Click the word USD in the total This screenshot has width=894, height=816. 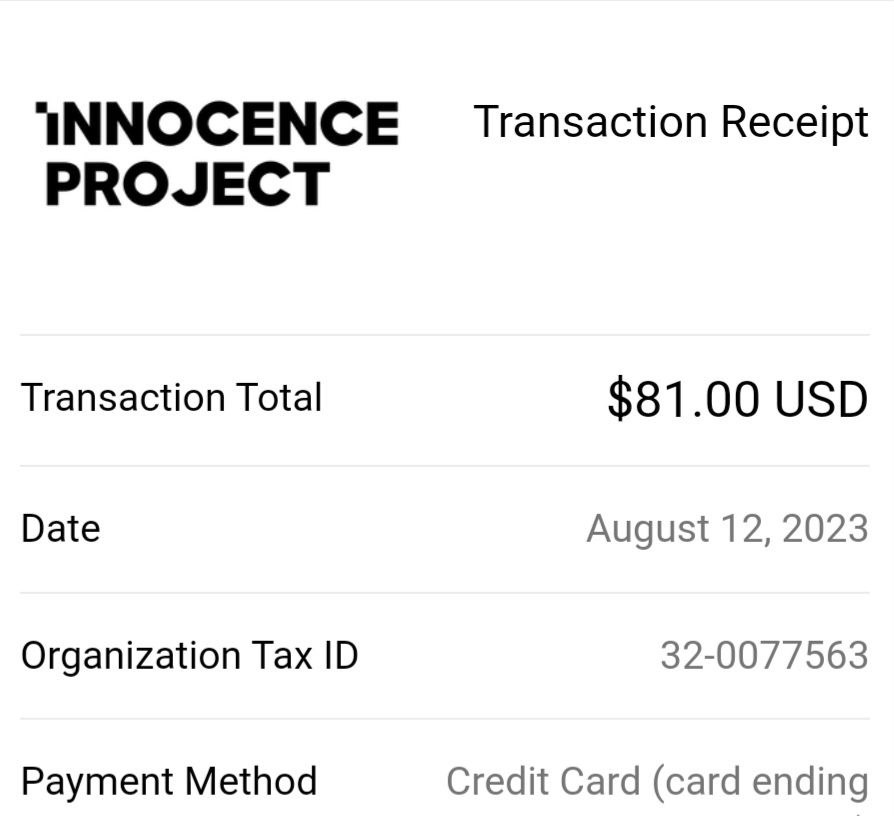[x=821, y=399]
